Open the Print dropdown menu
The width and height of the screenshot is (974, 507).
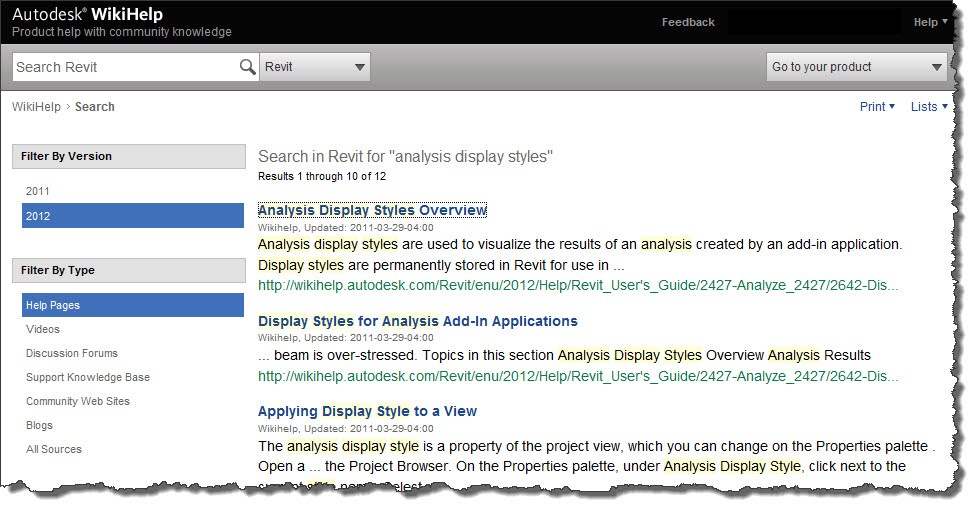pos(877,107)
